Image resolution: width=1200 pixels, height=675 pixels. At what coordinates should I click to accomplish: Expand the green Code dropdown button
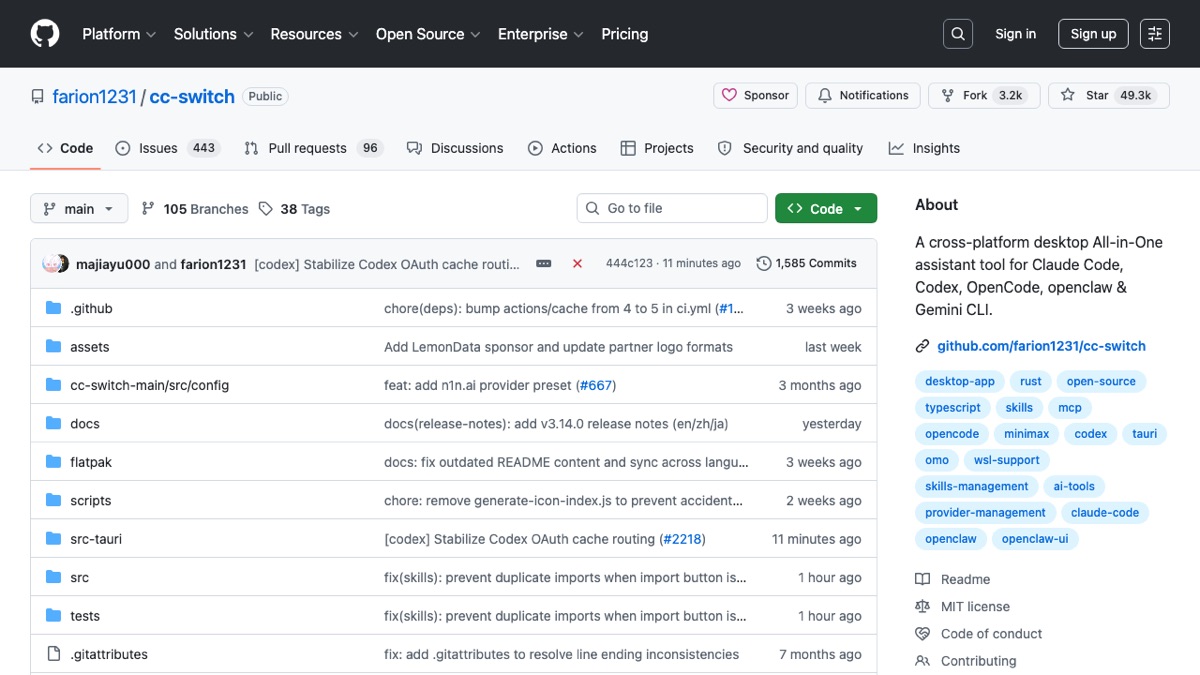click(x=826, y=209)
